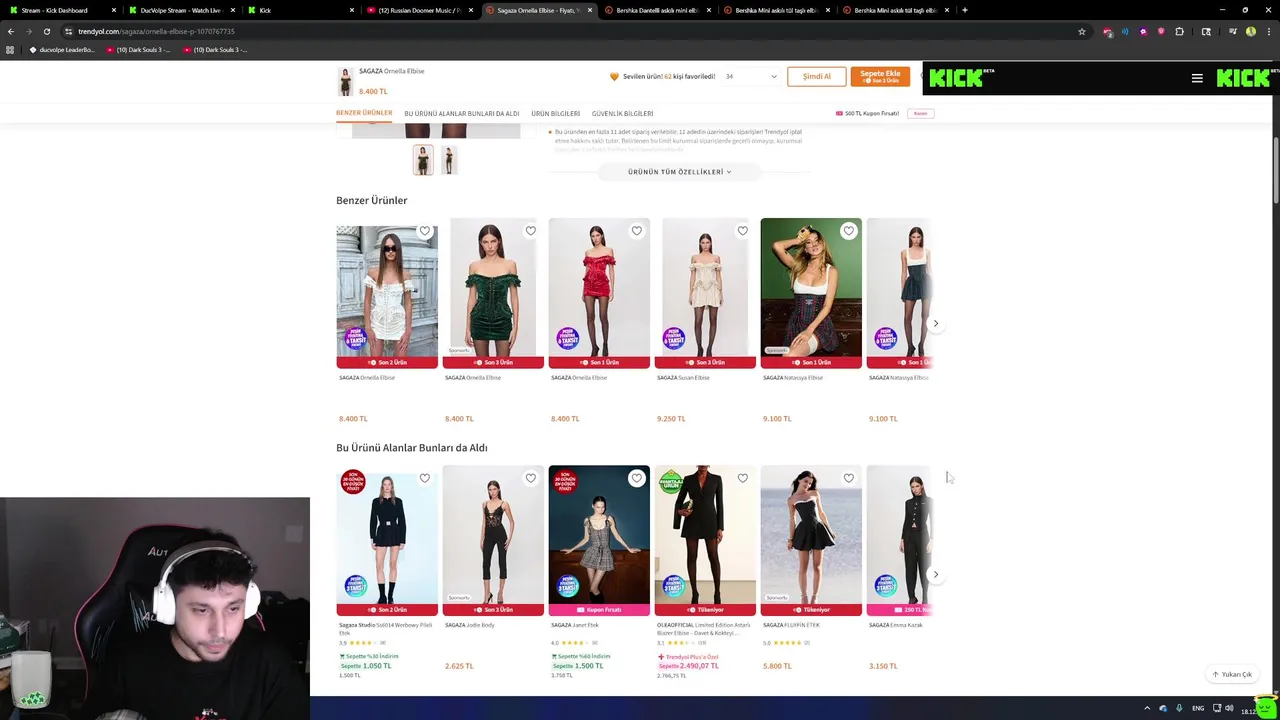Favorite the Susan Elbise card
Viewport: 1280px width, 720px height.
pos(743,231)
